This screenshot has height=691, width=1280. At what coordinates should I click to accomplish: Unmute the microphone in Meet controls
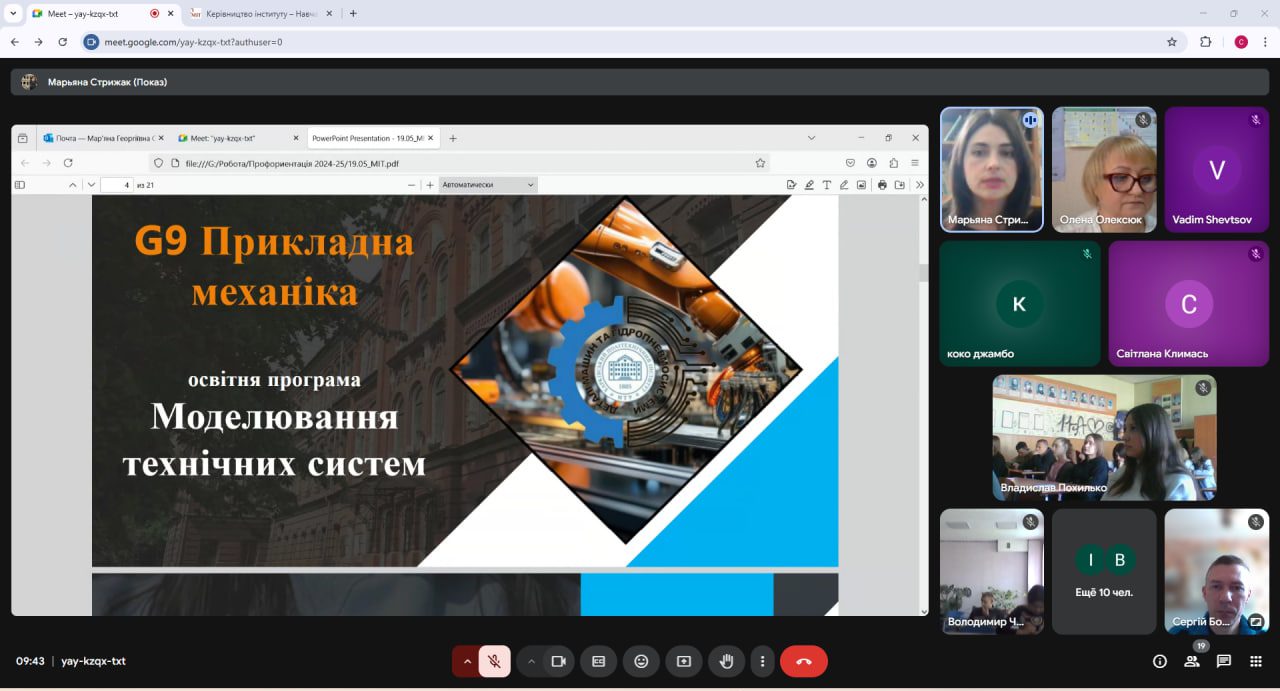tap(494, 661)
